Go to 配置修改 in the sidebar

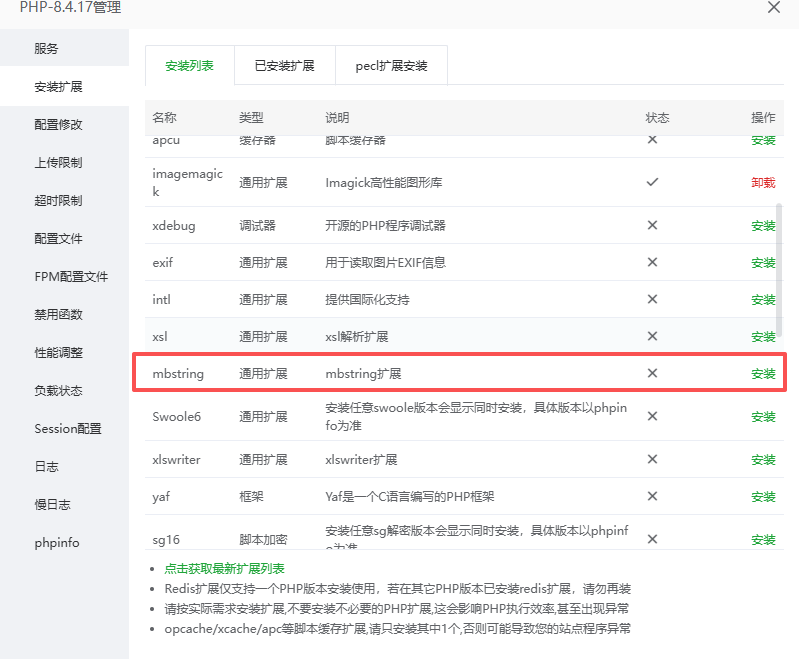click(x=58, y=125)
